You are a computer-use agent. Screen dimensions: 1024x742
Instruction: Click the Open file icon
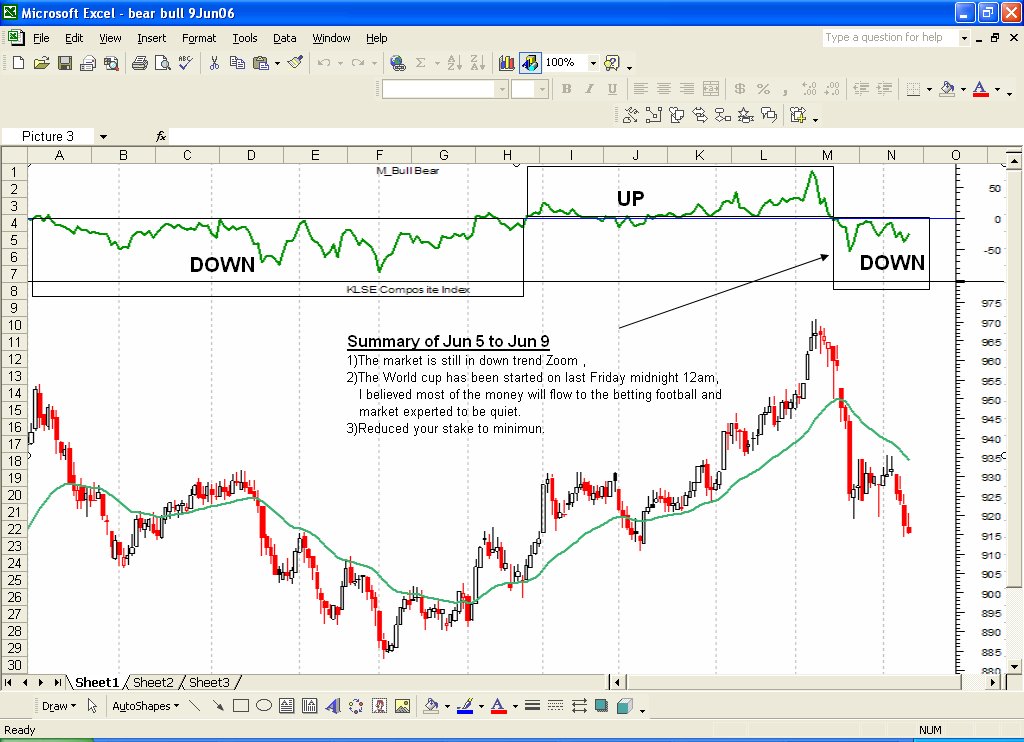click(x=41, y=63)
